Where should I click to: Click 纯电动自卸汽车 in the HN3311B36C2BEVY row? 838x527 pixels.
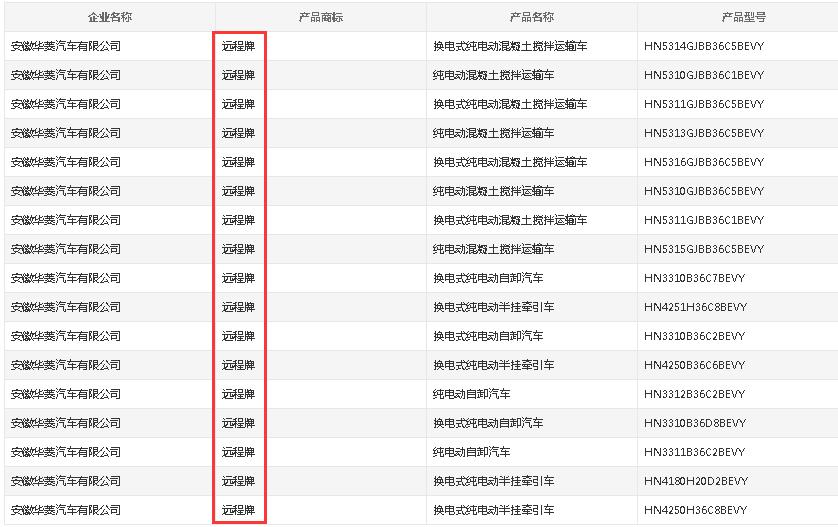coord(471,452)
